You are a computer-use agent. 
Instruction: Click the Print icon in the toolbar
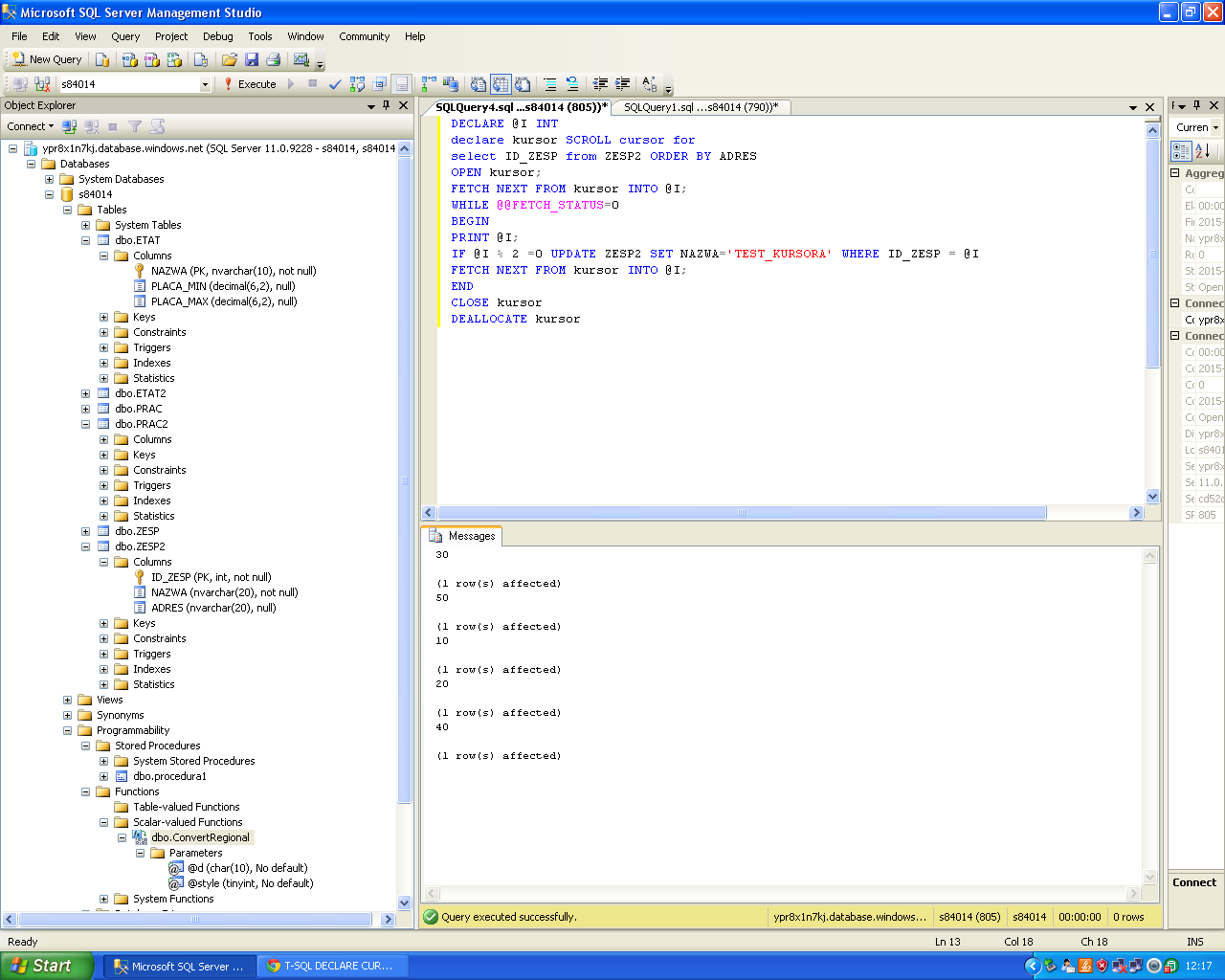pyautogui.click(x=274, y=59)
